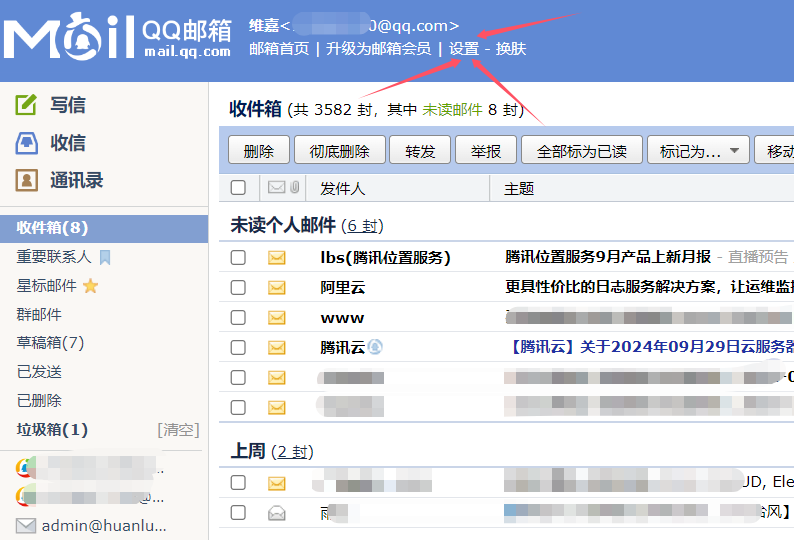Click the paperclip attachment column icon
Screen dimensions: 794x540
tap(295, 187)
